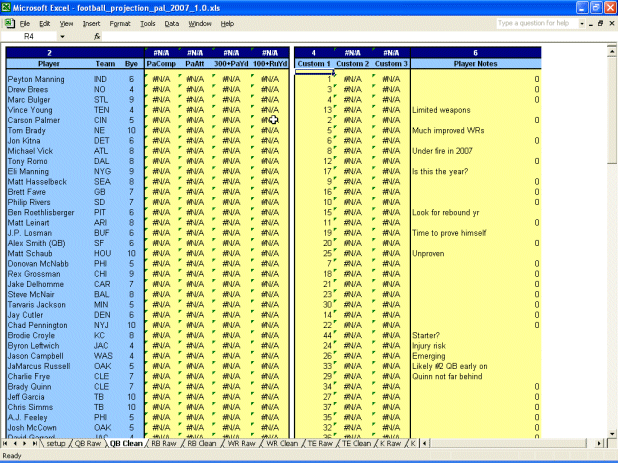This screenshot has height=463, width=618.
Task: Close the workbook window in menu bar
Action: tap(612, 24)
